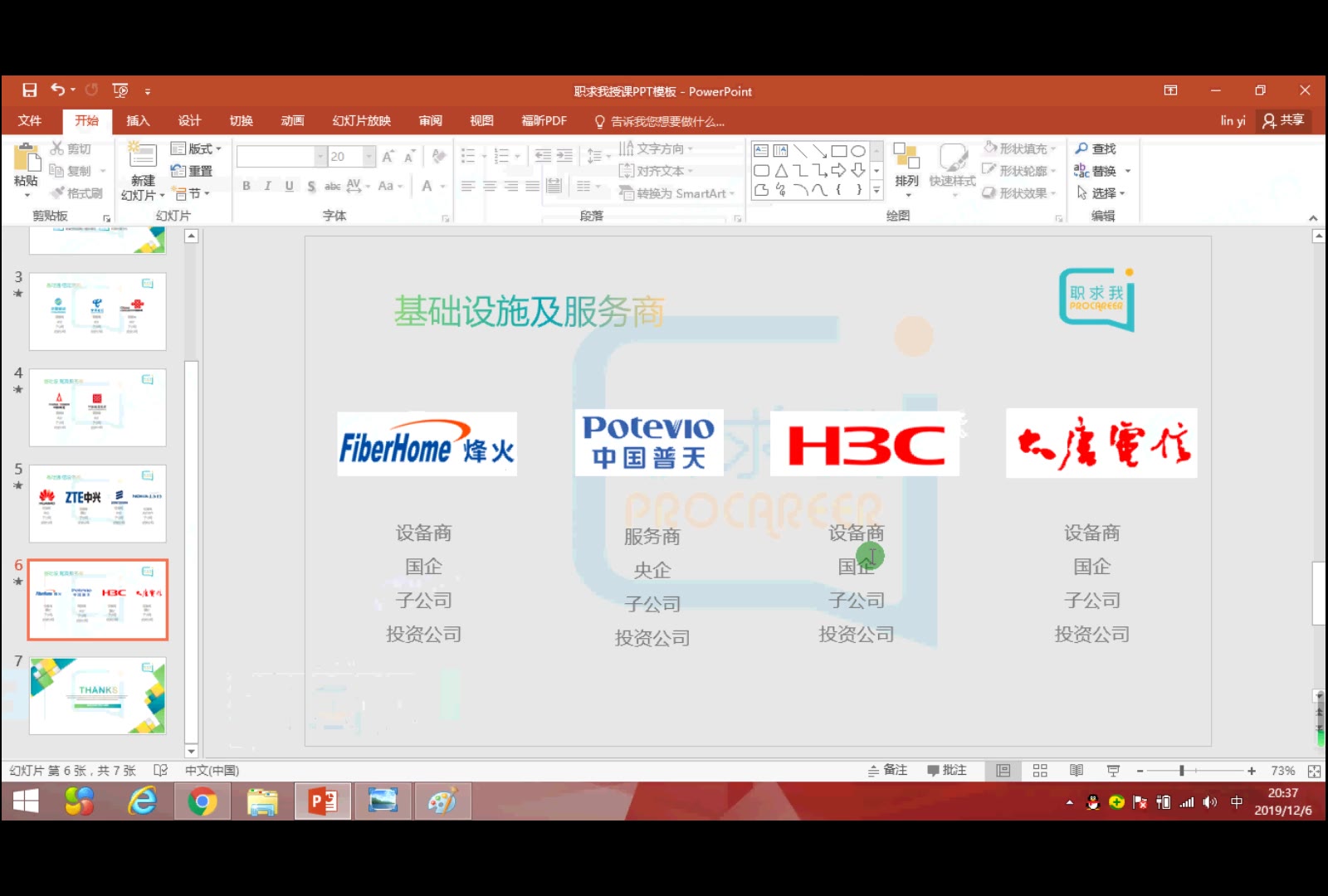Start slideshow from beginning icon in title bar
The height and width of the screenshot is (896, 1328).
pyautogui.click(x=120, y=90)
